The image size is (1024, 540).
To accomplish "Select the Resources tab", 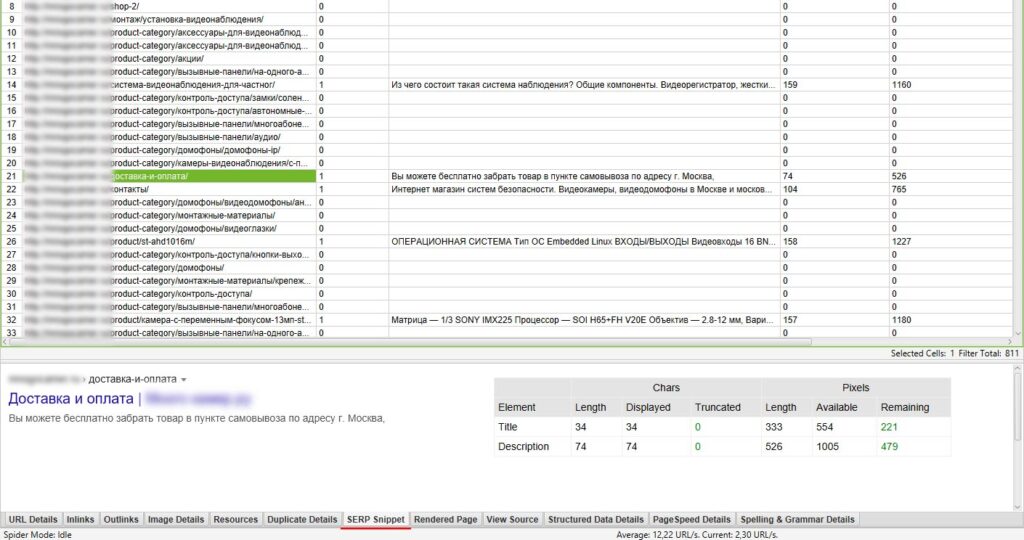I will 236,520.
